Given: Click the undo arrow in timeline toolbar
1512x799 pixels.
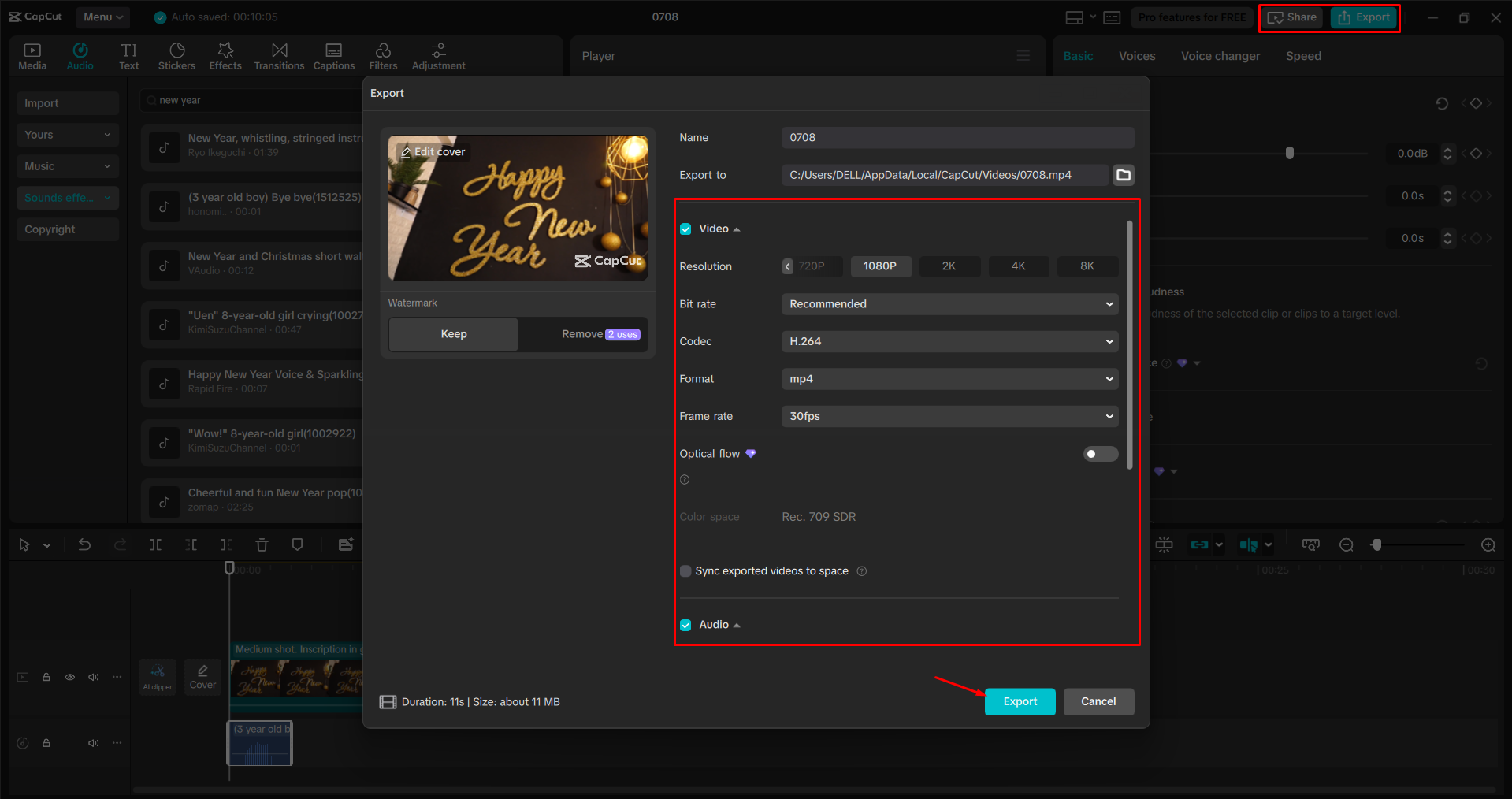Looking at the screenshot, I should [84, 544].
